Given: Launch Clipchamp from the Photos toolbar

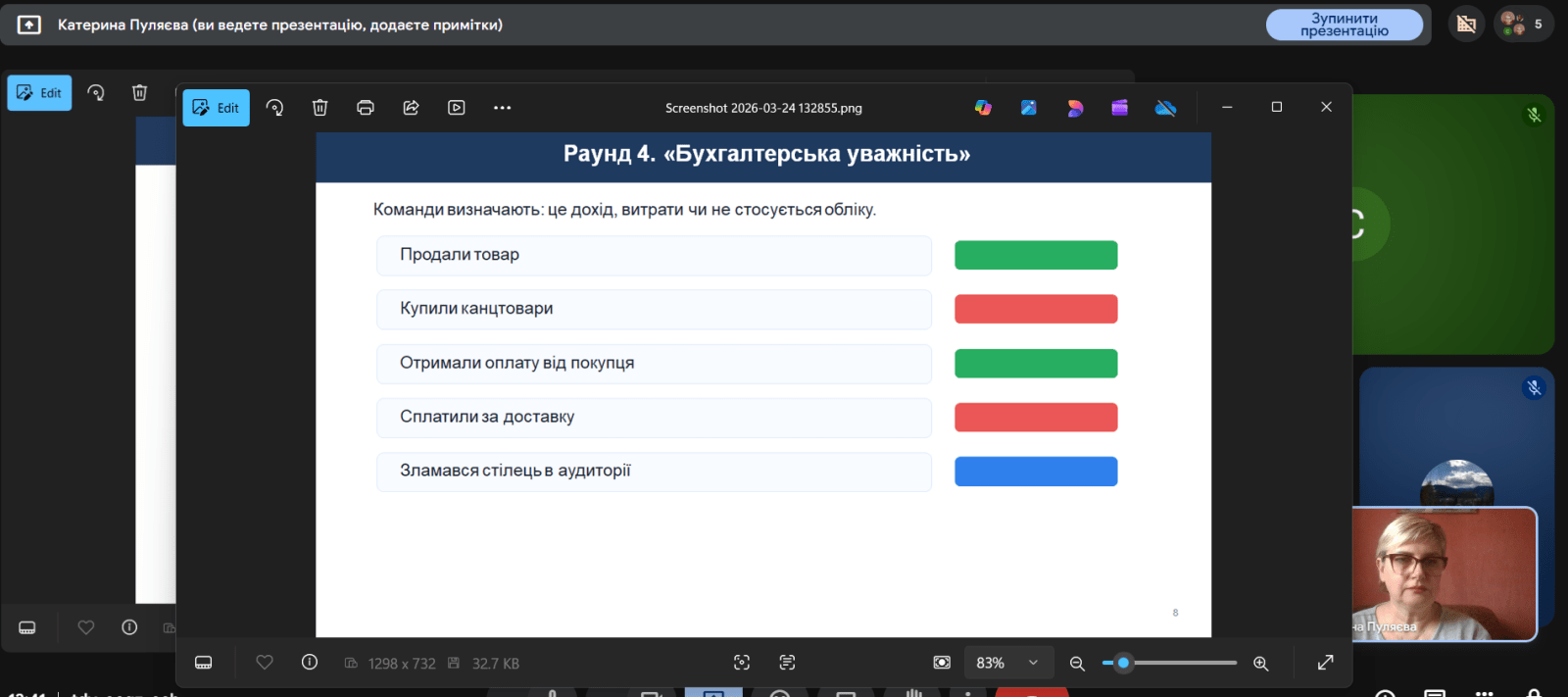Looking at the screenshot, I should click(x=1119, y=108).
